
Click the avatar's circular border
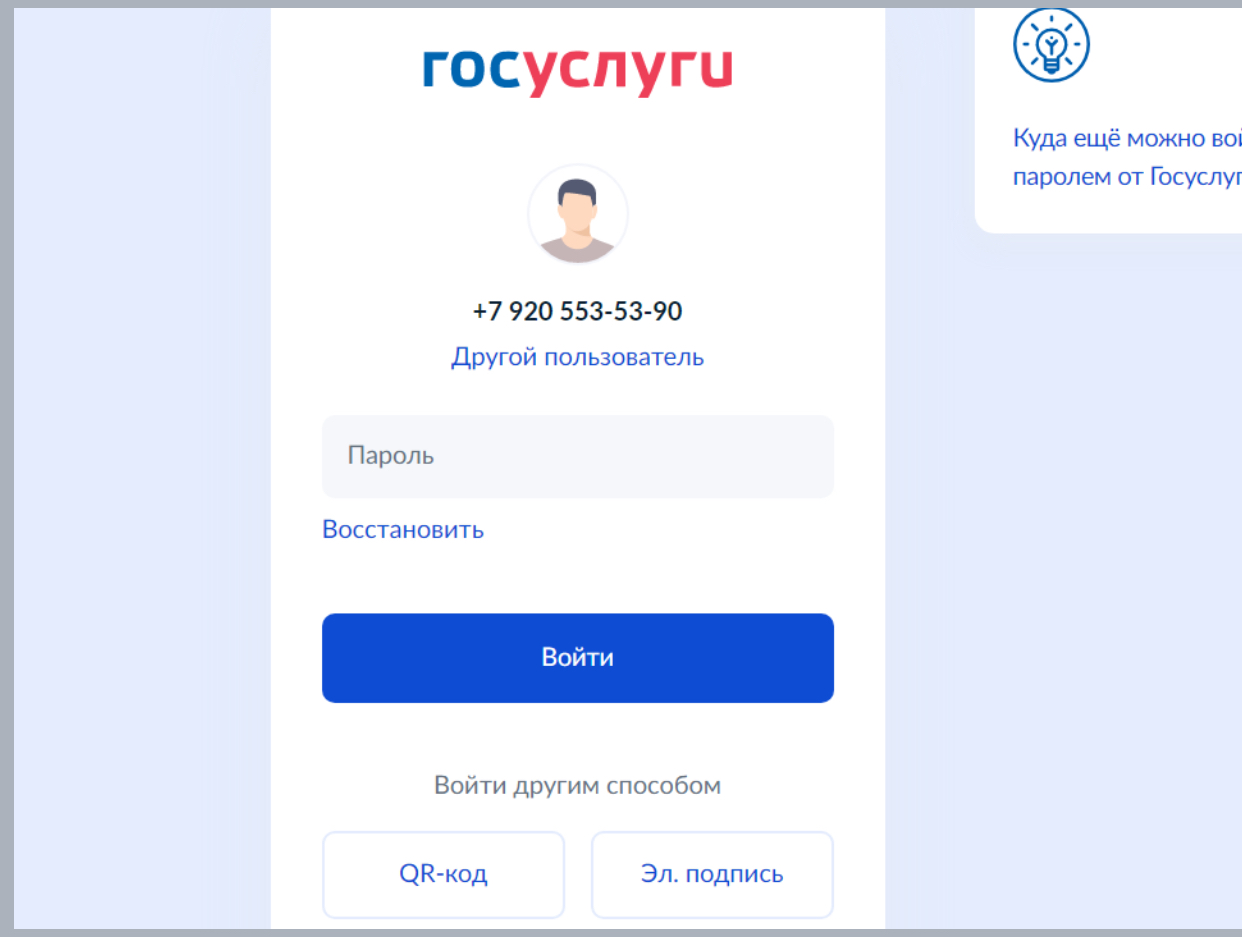pos(578,166)
